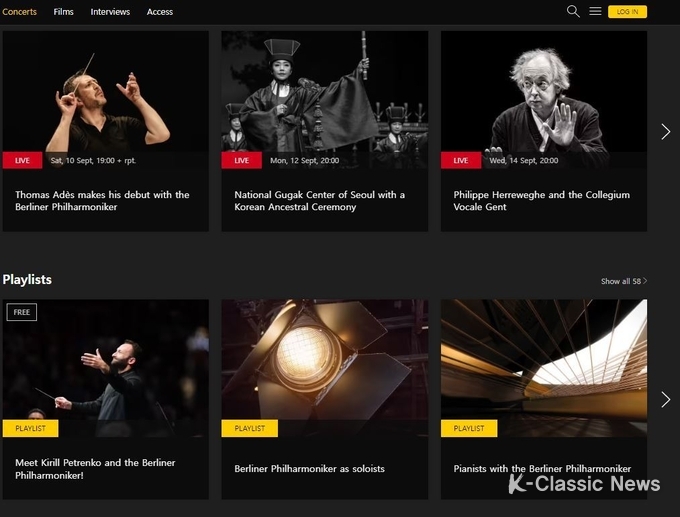680x517 pixels.
Task: Open the Interviews section
Action: point(110,12)
